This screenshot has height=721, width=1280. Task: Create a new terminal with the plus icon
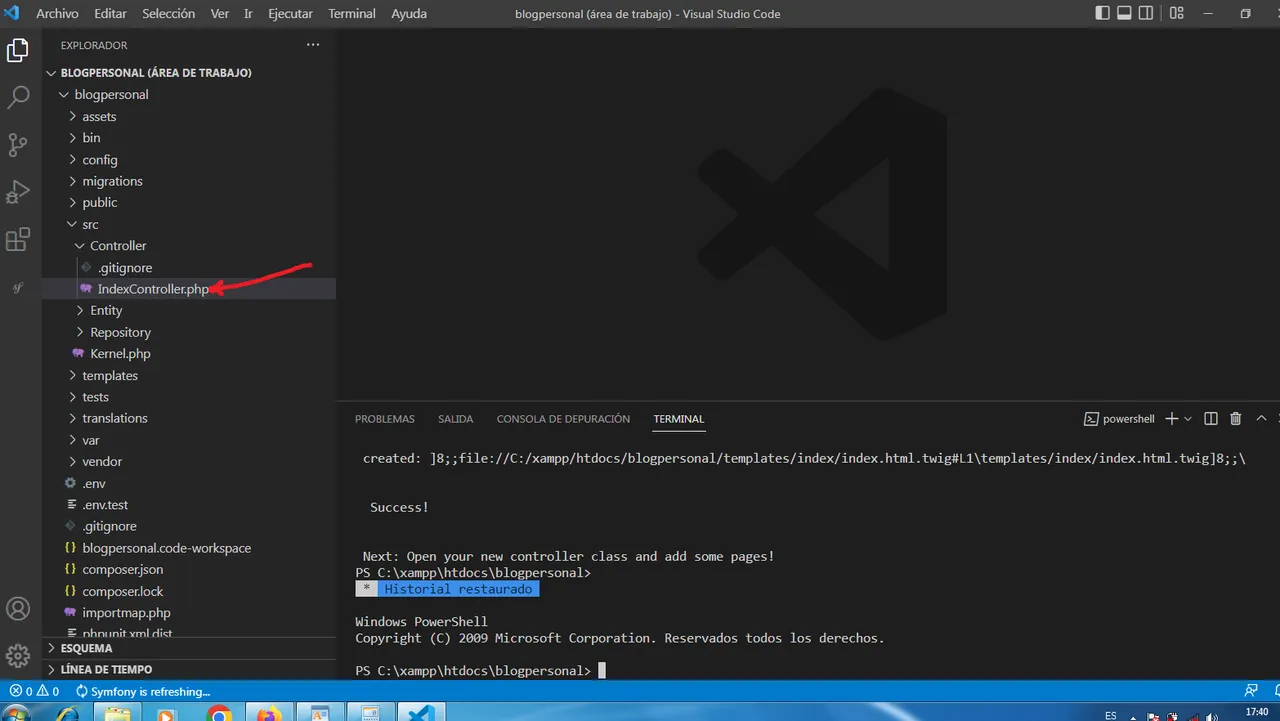coord(1172,419)
